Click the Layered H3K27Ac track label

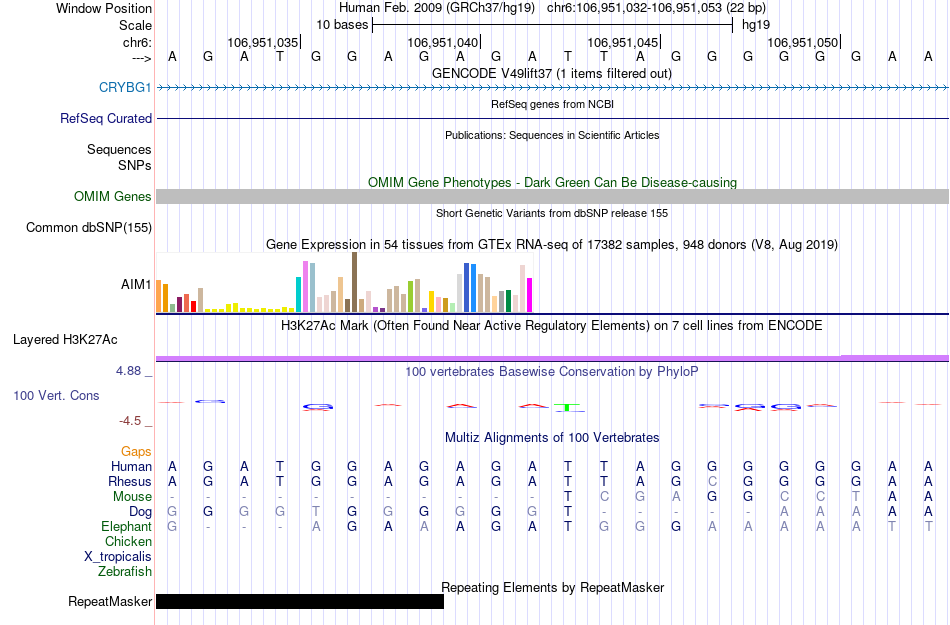[65, 340]
